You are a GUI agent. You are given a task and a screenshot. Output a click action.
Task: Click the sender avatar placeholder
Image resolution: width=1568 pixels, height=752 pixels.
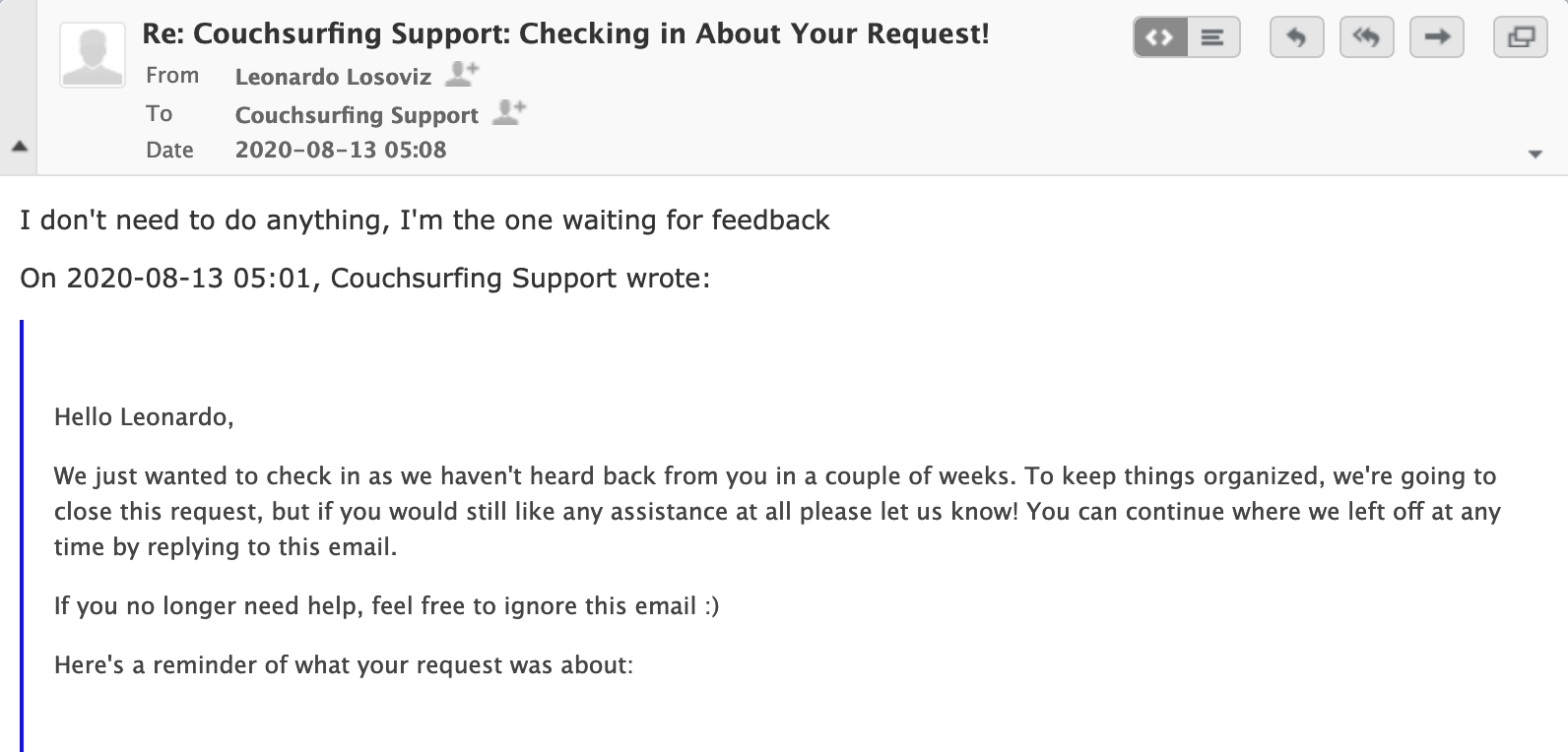93,55
